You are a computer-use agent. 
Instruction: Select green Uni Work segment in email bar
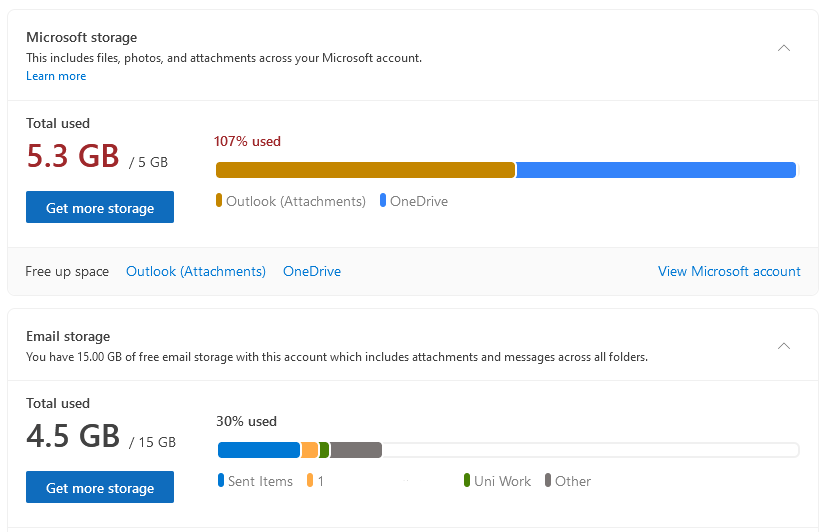[x=324, y=450]
